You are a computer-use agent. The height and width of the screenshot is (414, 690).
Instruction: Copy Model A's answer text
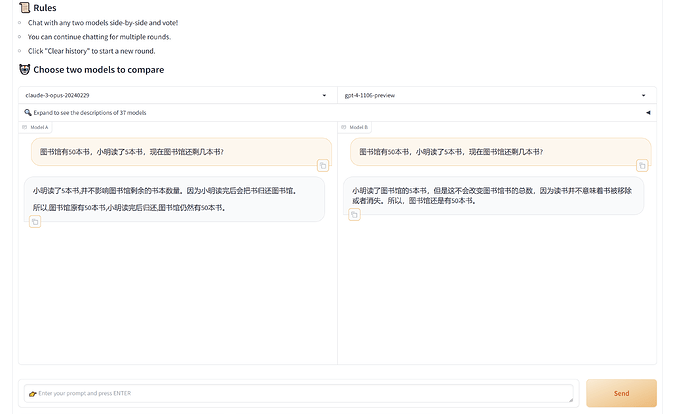(x=35, y=222)
